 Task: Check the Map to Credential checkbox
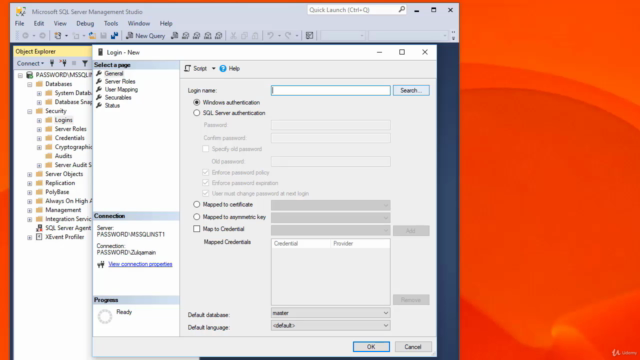pyautogui.click(x=197, y=229)
